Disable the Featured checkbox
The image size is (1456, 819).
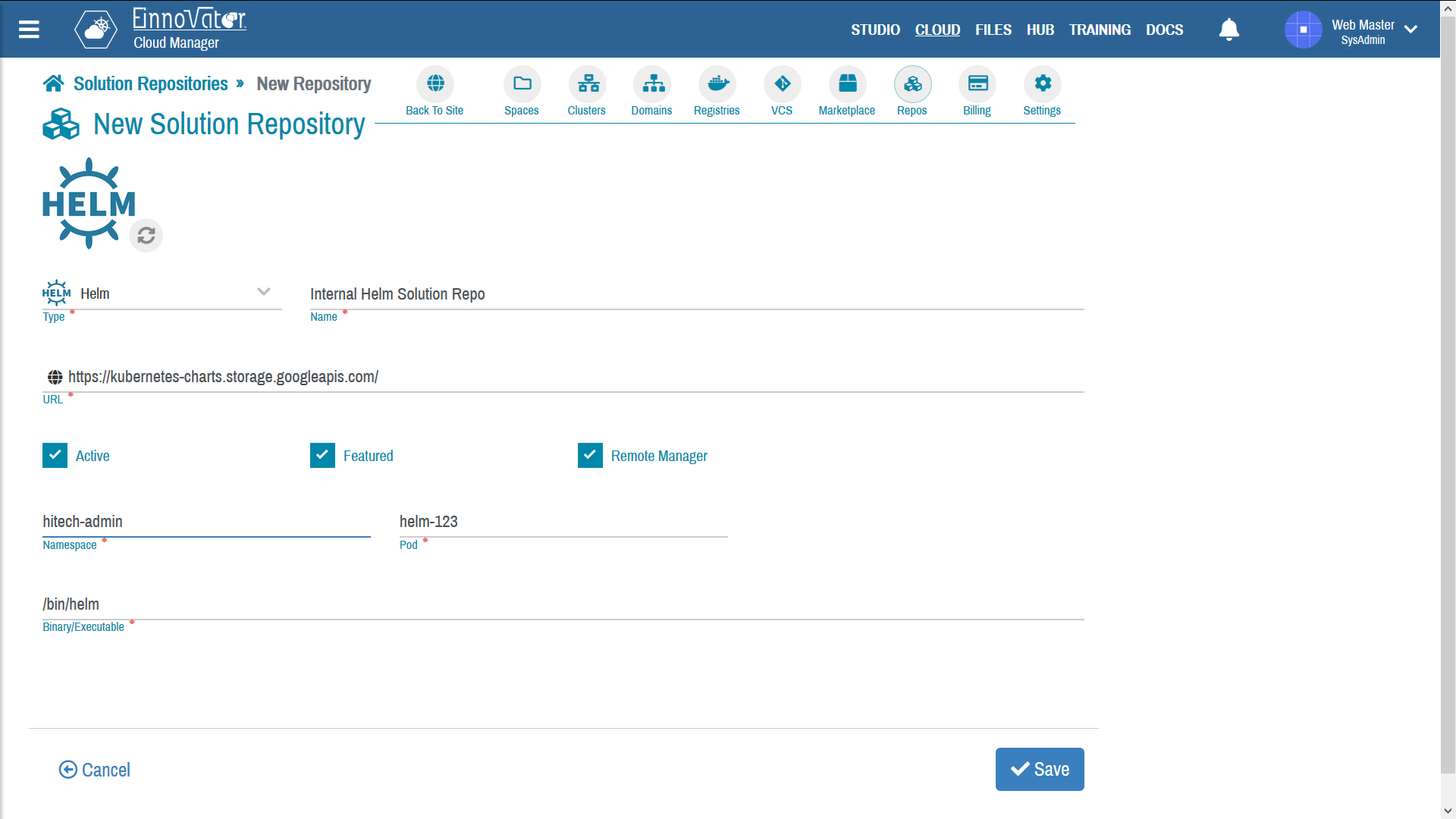(322, 455)
